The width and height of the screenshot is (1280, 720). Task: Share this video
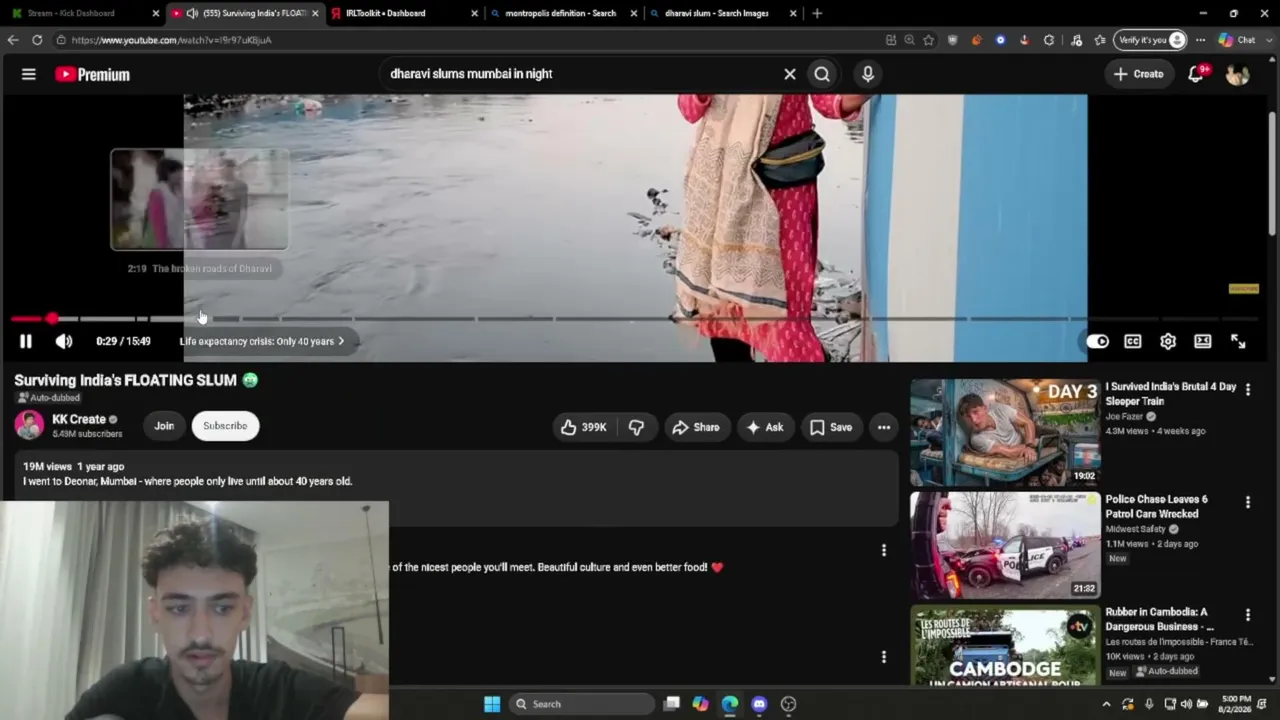(x=696, y=427)
